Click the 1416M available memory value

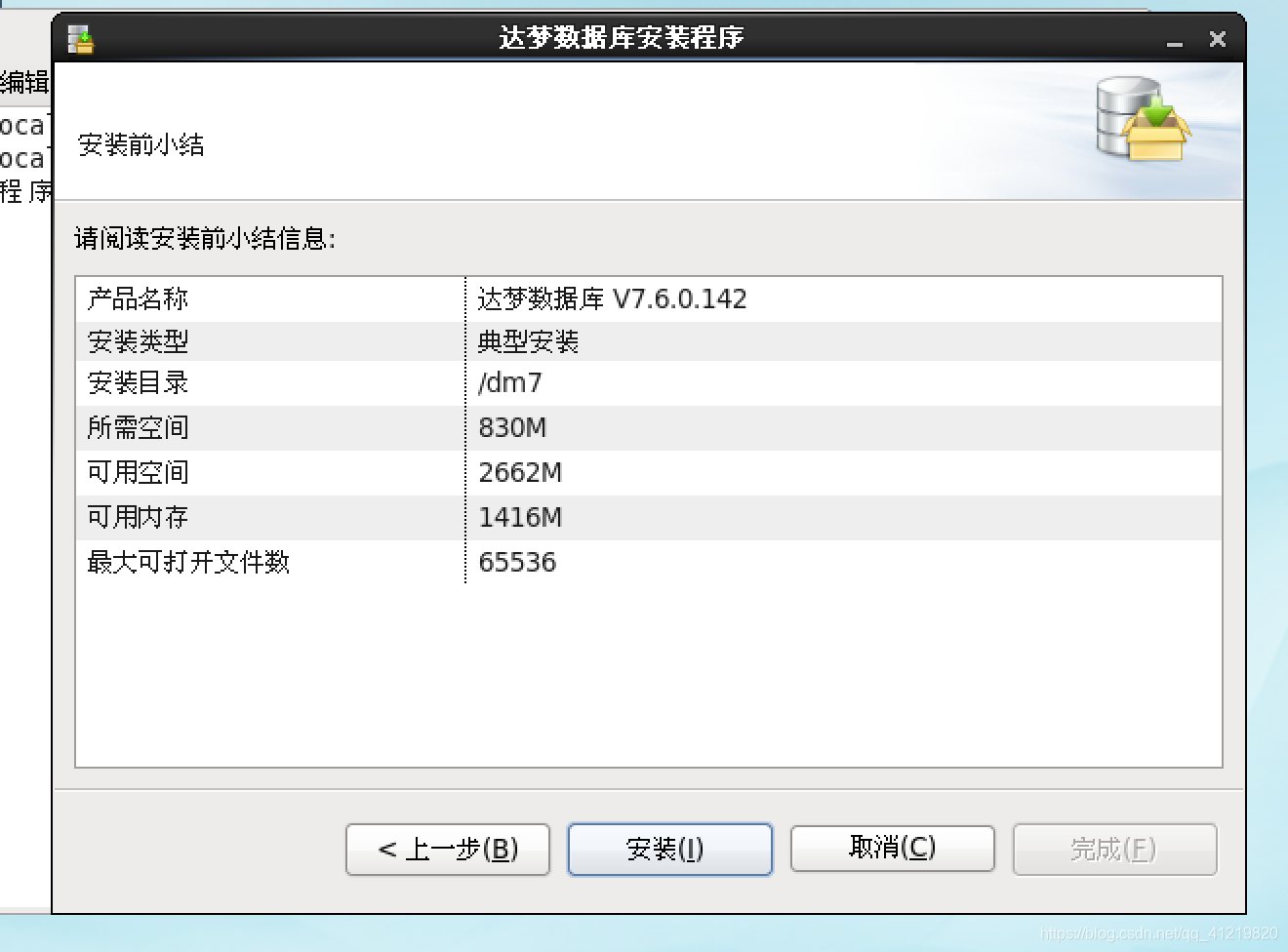pos(520,517)
